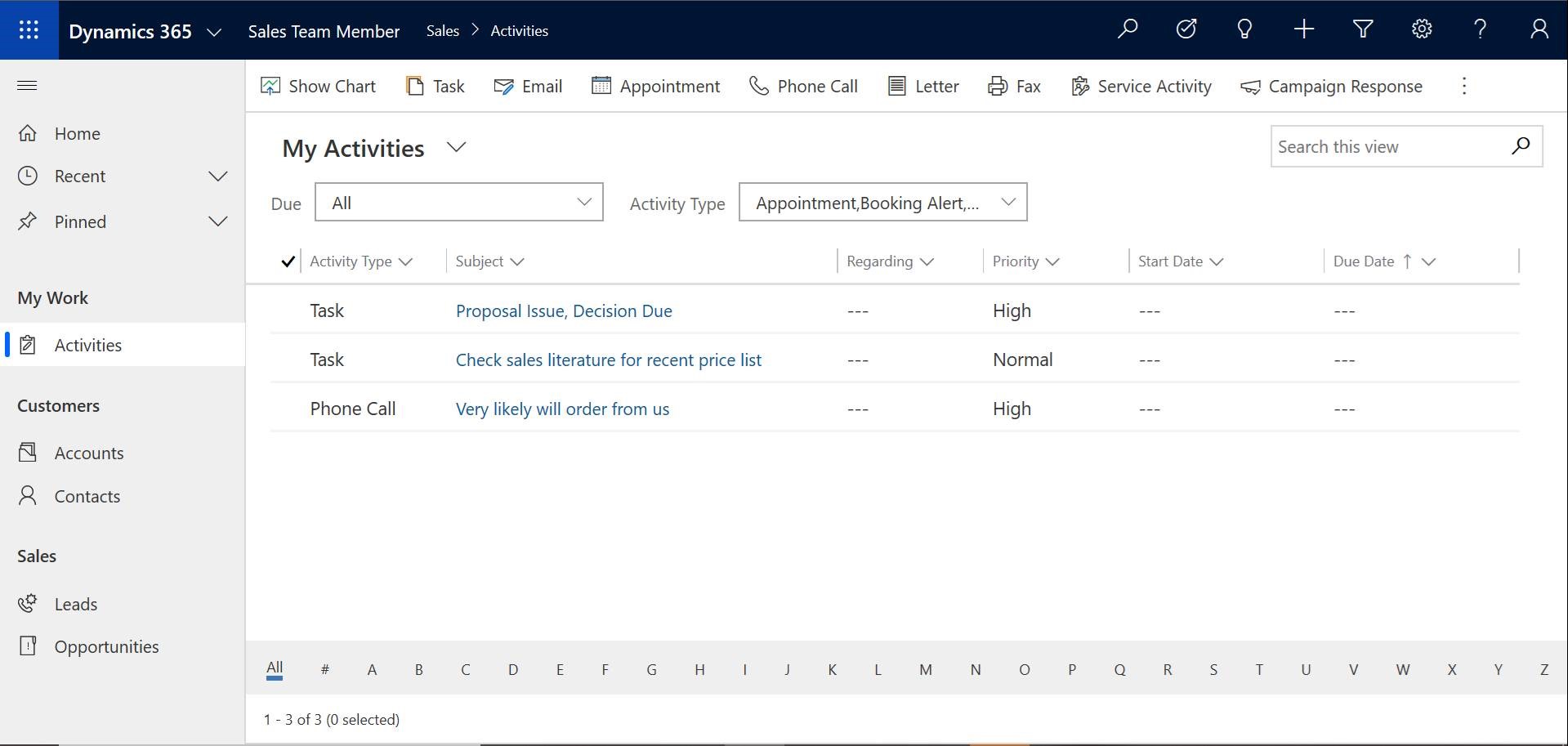Open the Settings gear
Image resolution: width=1568 pixels, height=746 pixels.
[1422, 30]
